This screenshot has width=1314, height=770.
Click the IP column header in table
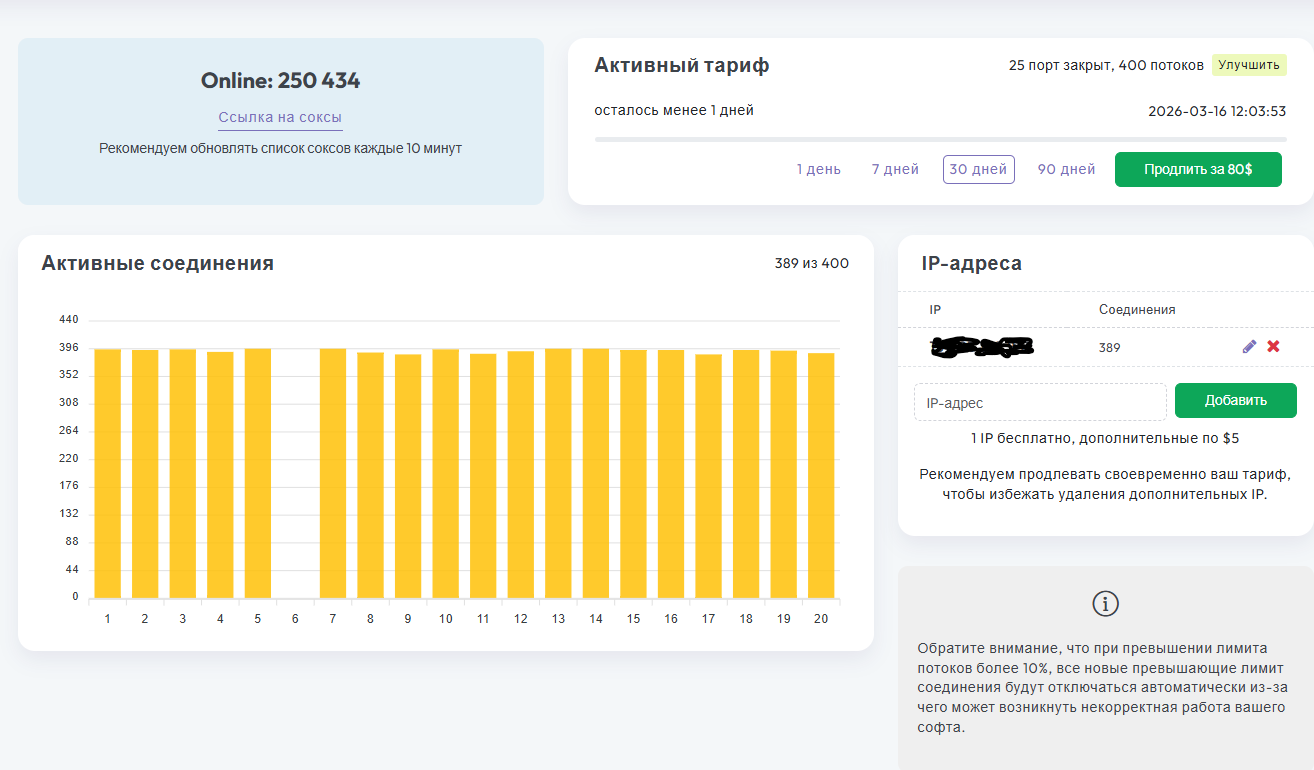935,310
